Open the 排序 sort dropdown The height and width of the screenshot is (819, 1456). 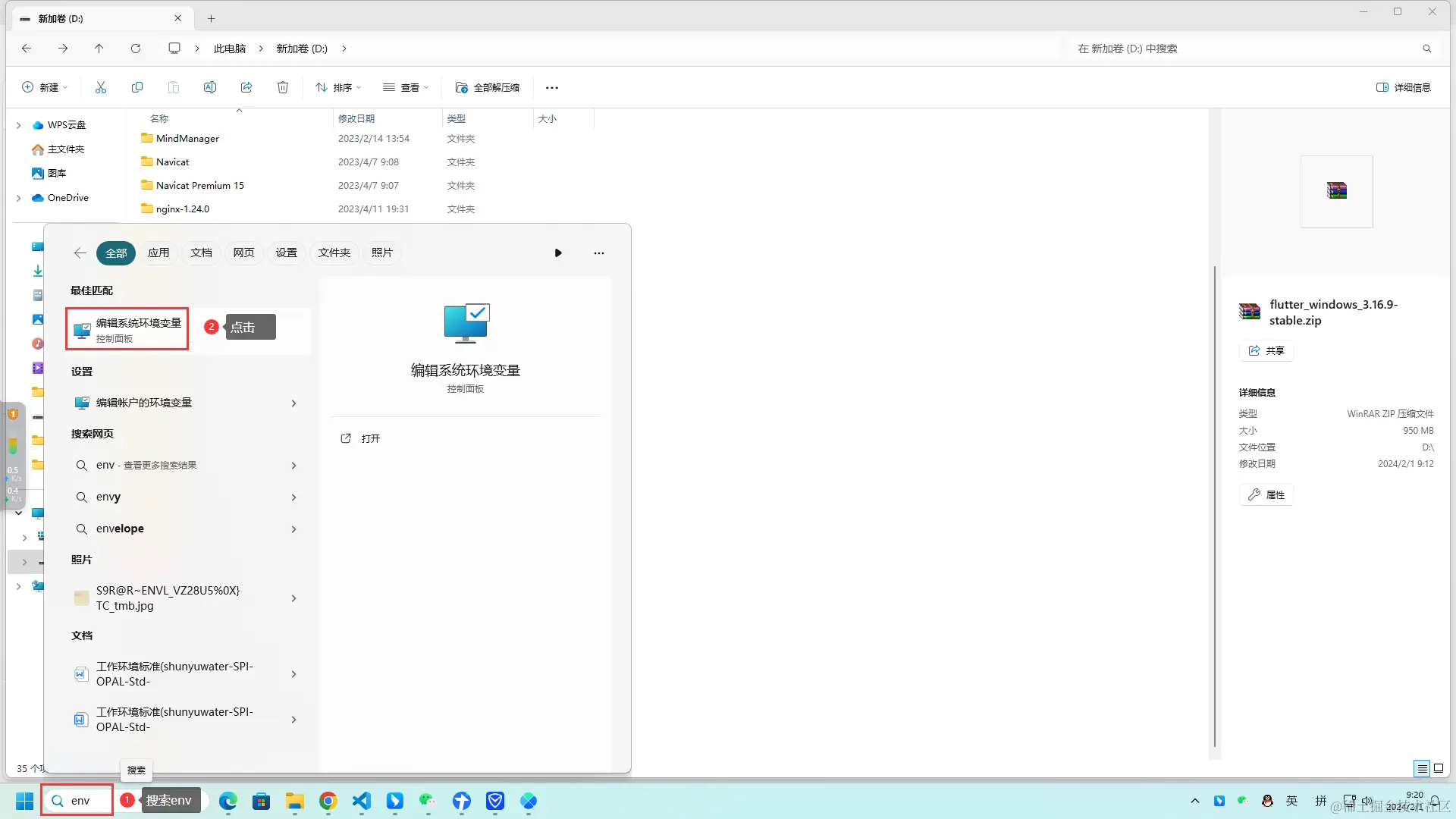[x=338, y=87]
